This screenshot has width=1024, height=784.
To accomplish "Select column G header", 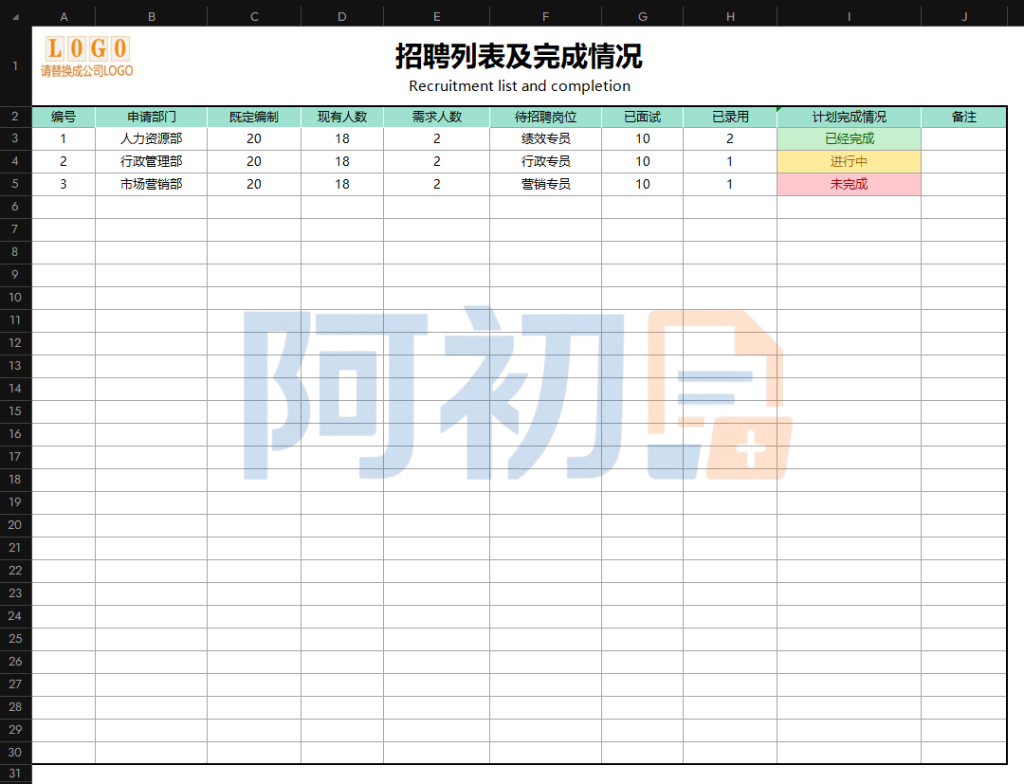I will pyautogui.click(x=643, y=16).
